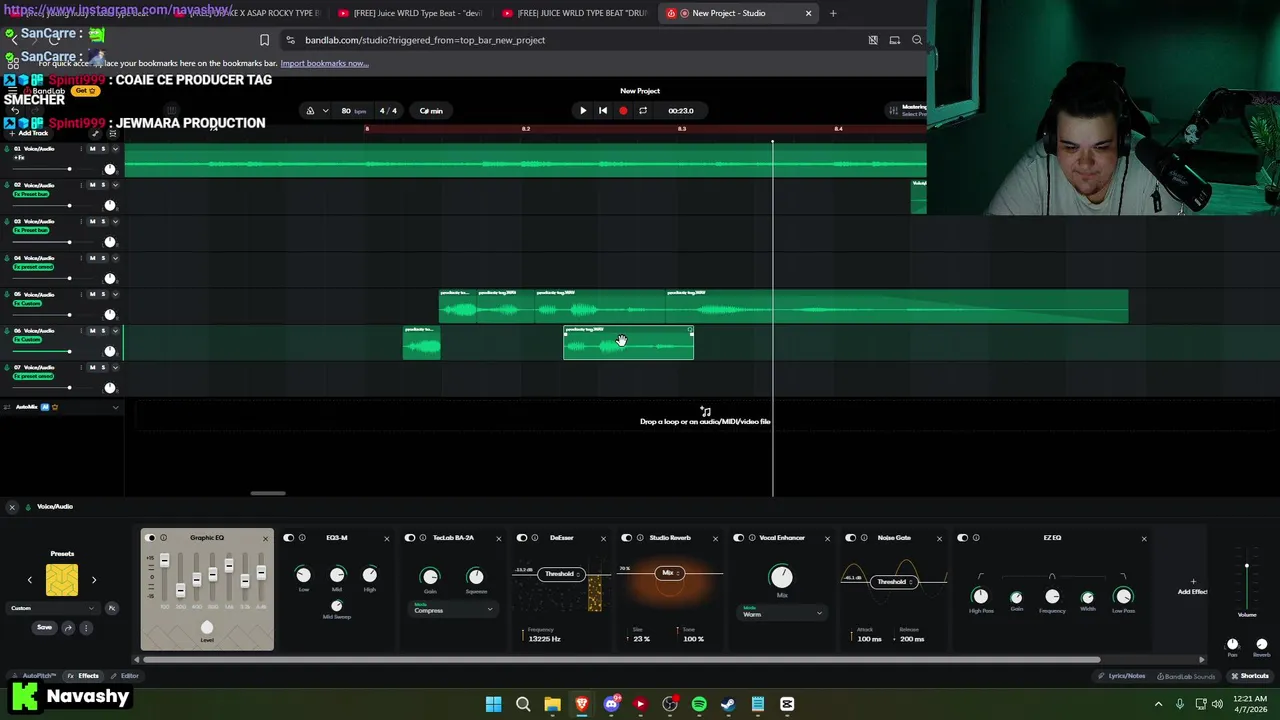Click the 4/4 time signature
Image resolution: width=1280 pixels, height=720 pixels.
point(388,111)
